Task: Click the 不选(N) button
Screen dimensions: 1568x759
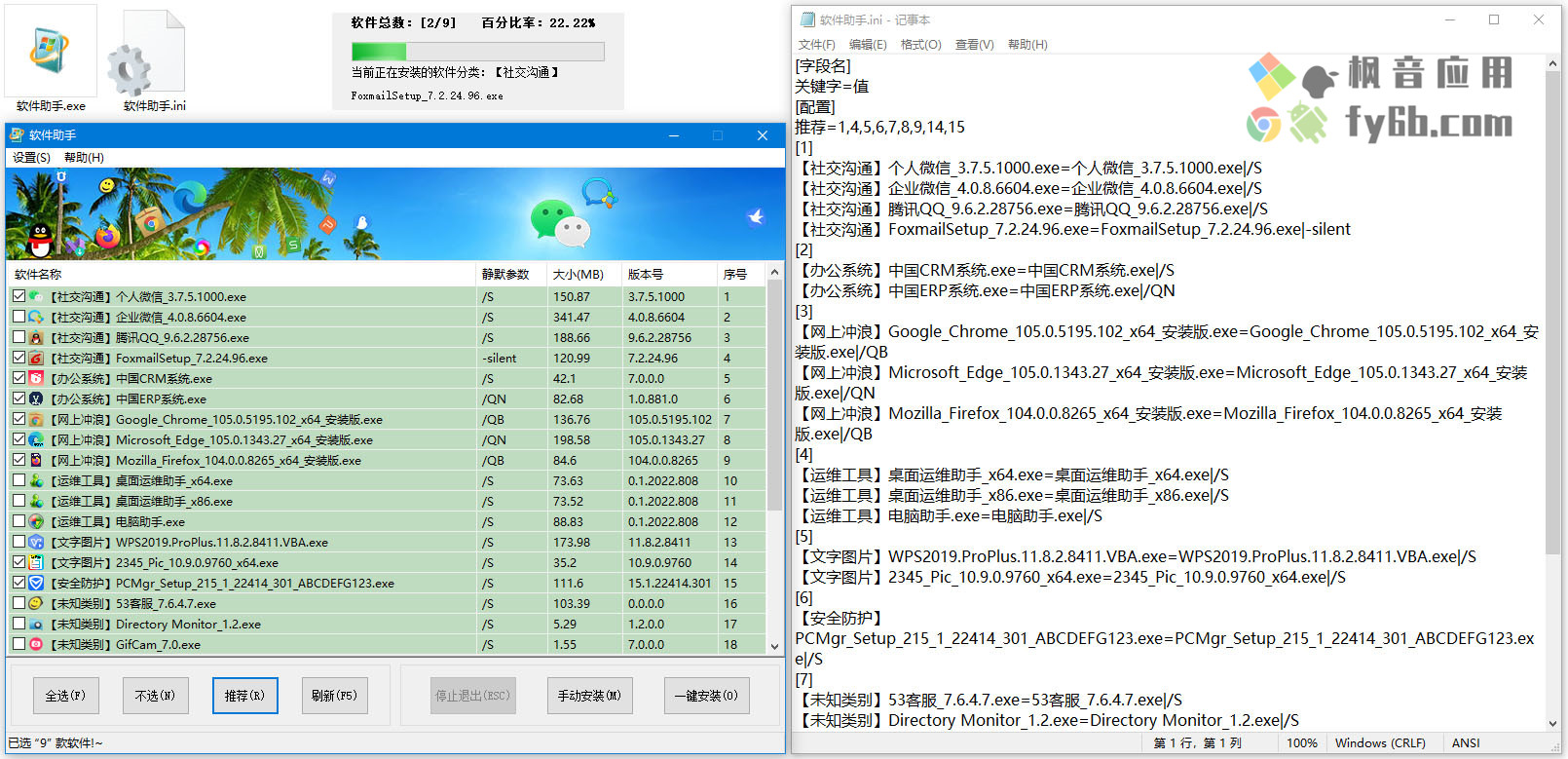Action: tap(155, 696)
